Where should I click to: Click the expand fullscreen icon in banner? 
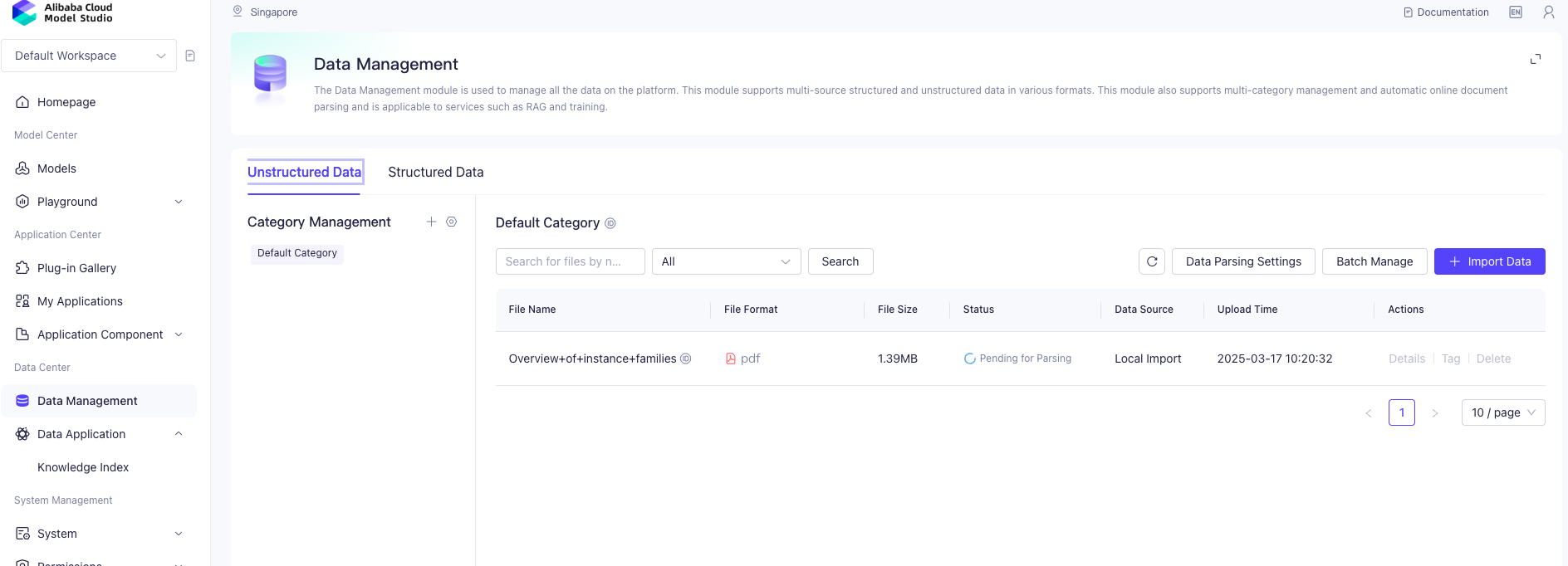click(1536, 59)
